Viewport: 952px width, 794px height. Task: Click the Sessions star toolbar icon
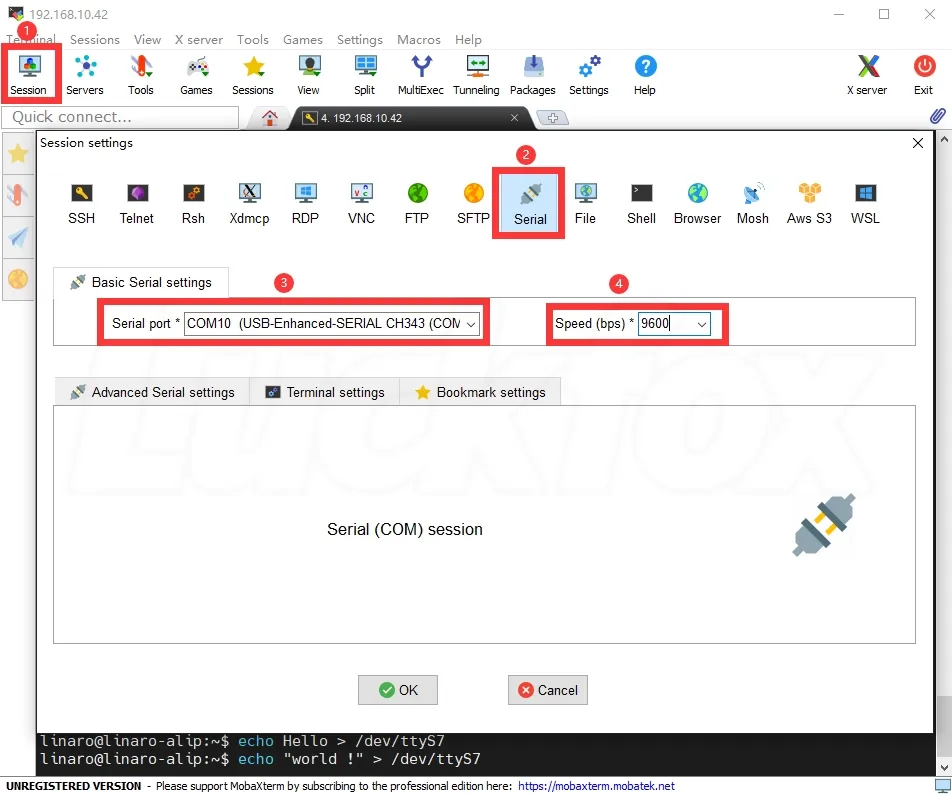(x=253, y=75)
